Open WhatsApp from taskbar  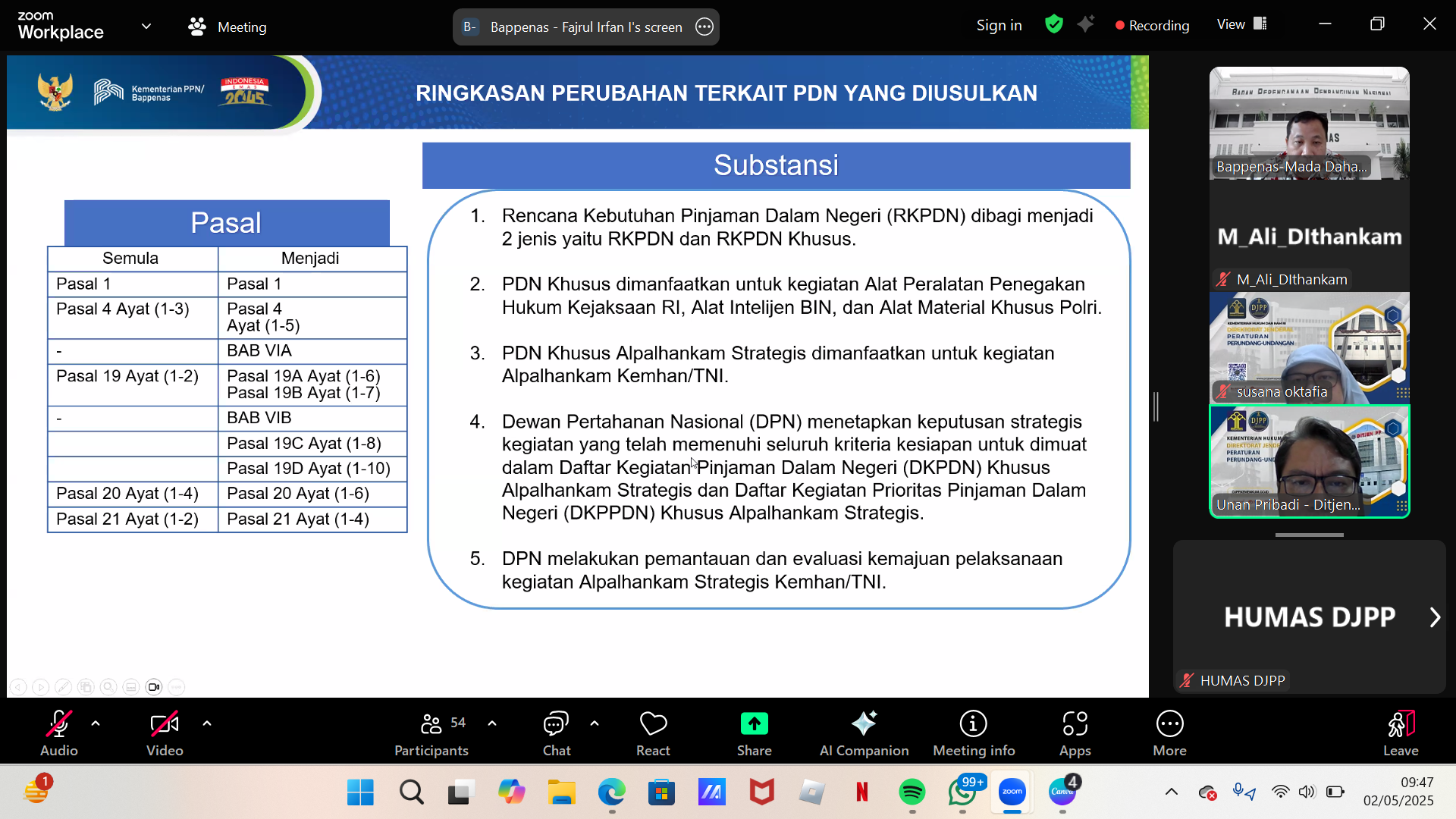(962, 792)
